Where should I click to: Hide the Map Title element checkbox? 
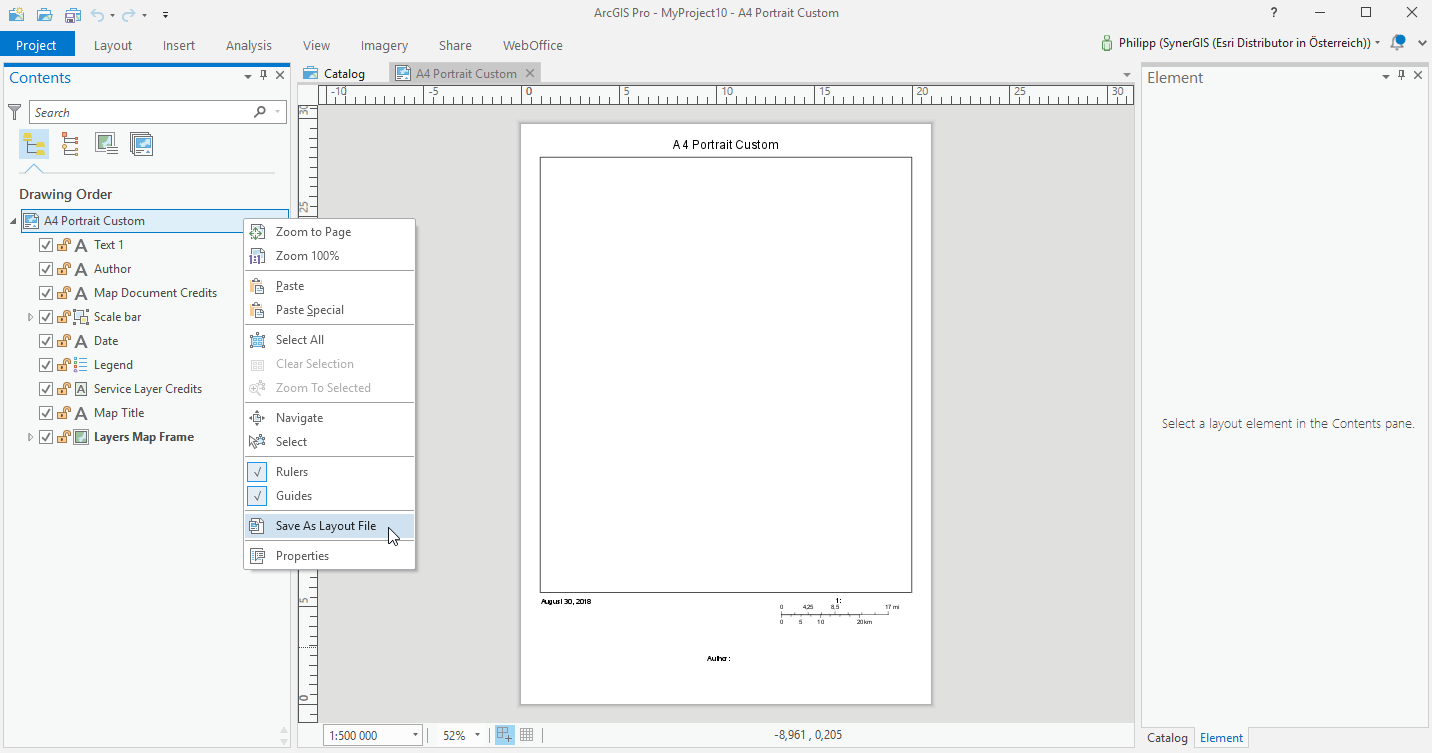tap(45, 413)
